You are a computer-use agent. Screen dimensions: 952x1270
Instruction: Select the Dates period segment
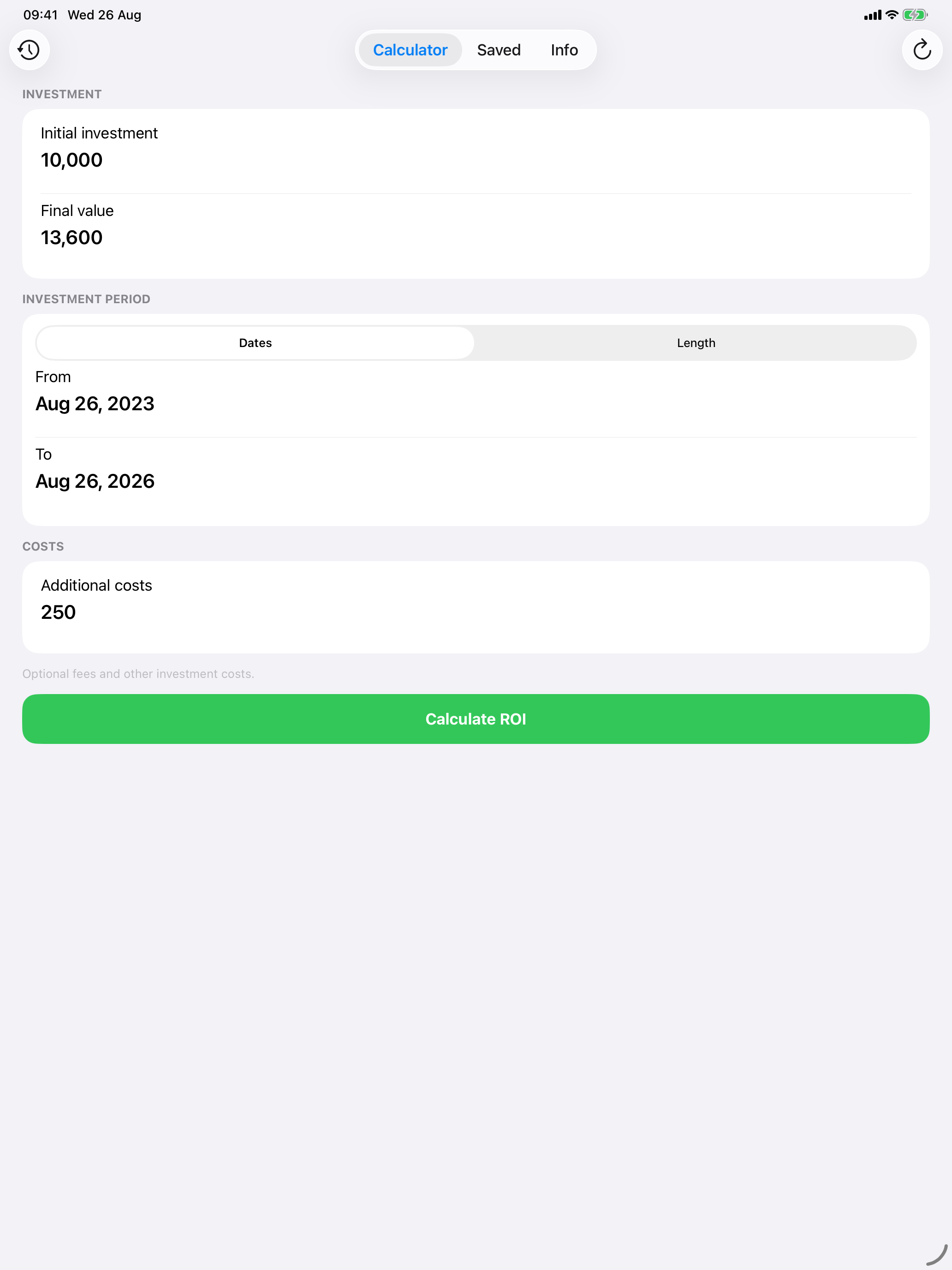[256, 343]
